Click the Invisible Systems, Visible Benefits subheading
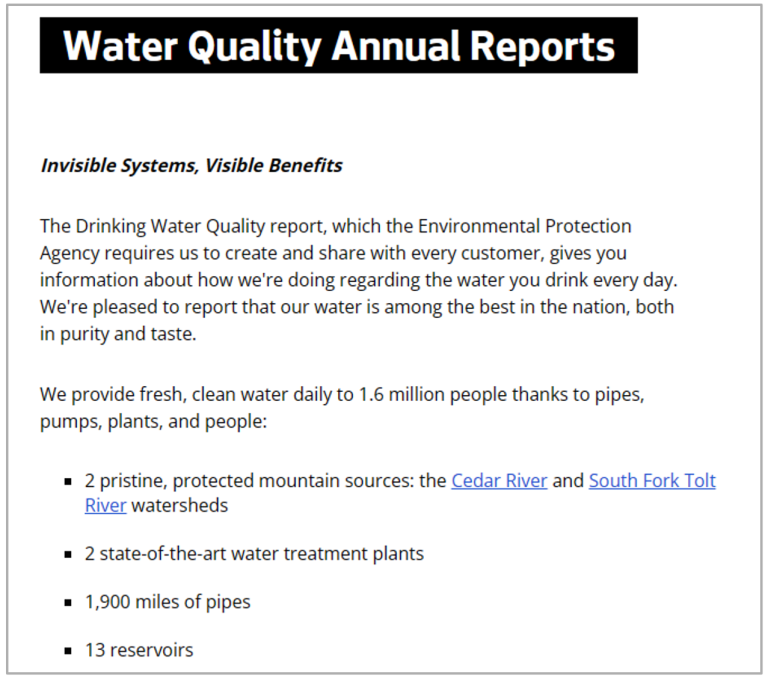 point(191,166)
